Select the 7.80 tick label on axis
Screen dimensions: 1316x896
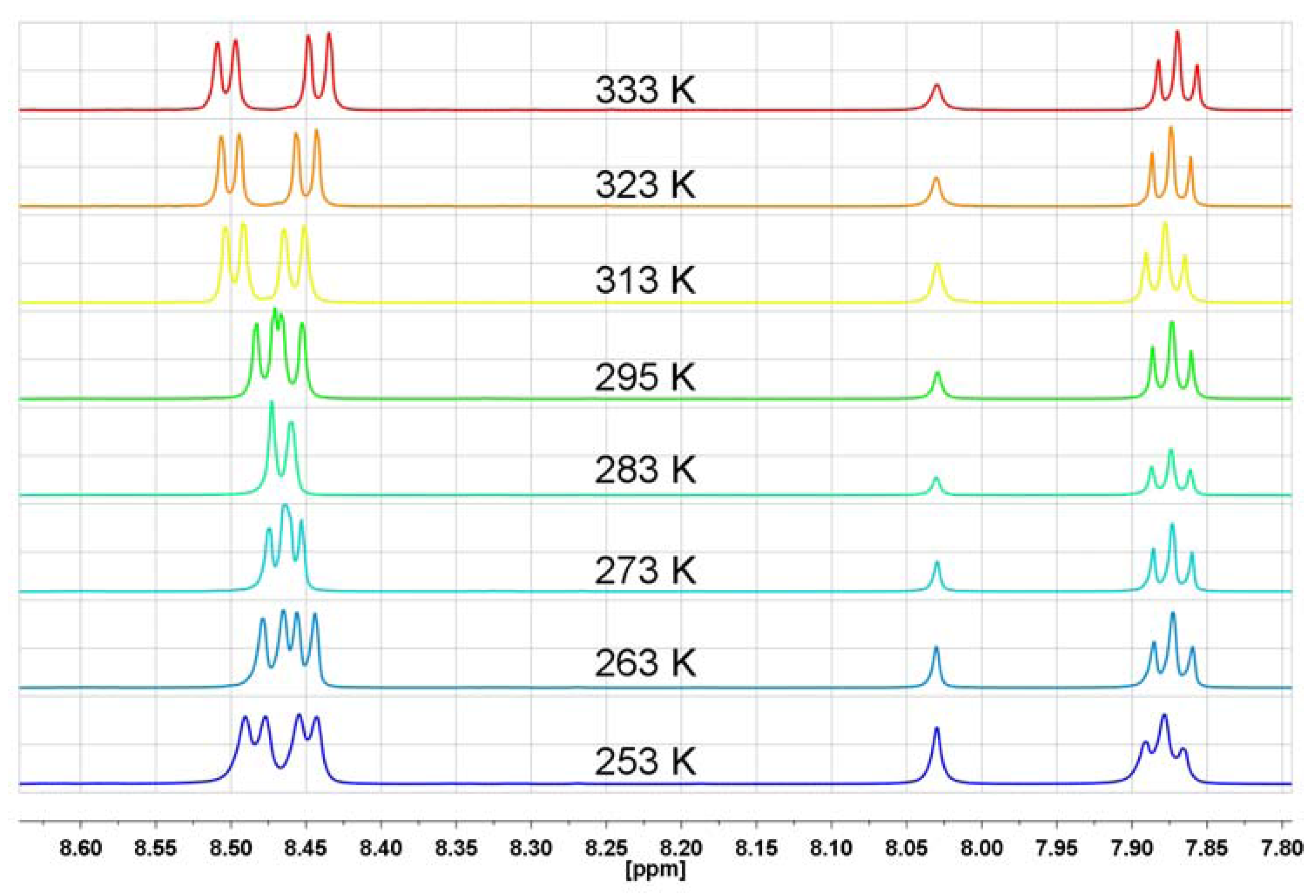[1282, 849]
